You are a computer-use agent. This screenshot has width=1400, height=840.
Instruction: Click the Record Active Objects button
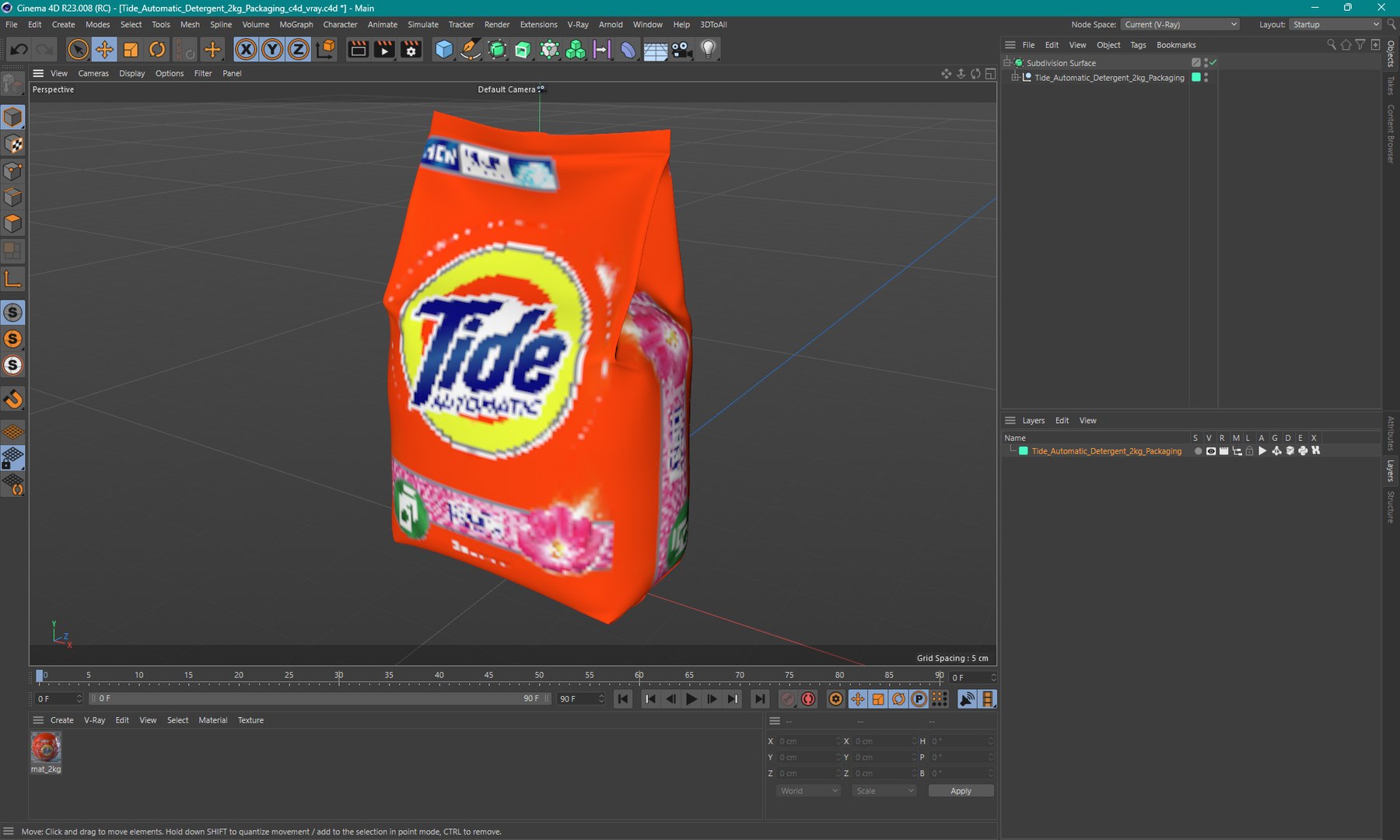point(788,699)
